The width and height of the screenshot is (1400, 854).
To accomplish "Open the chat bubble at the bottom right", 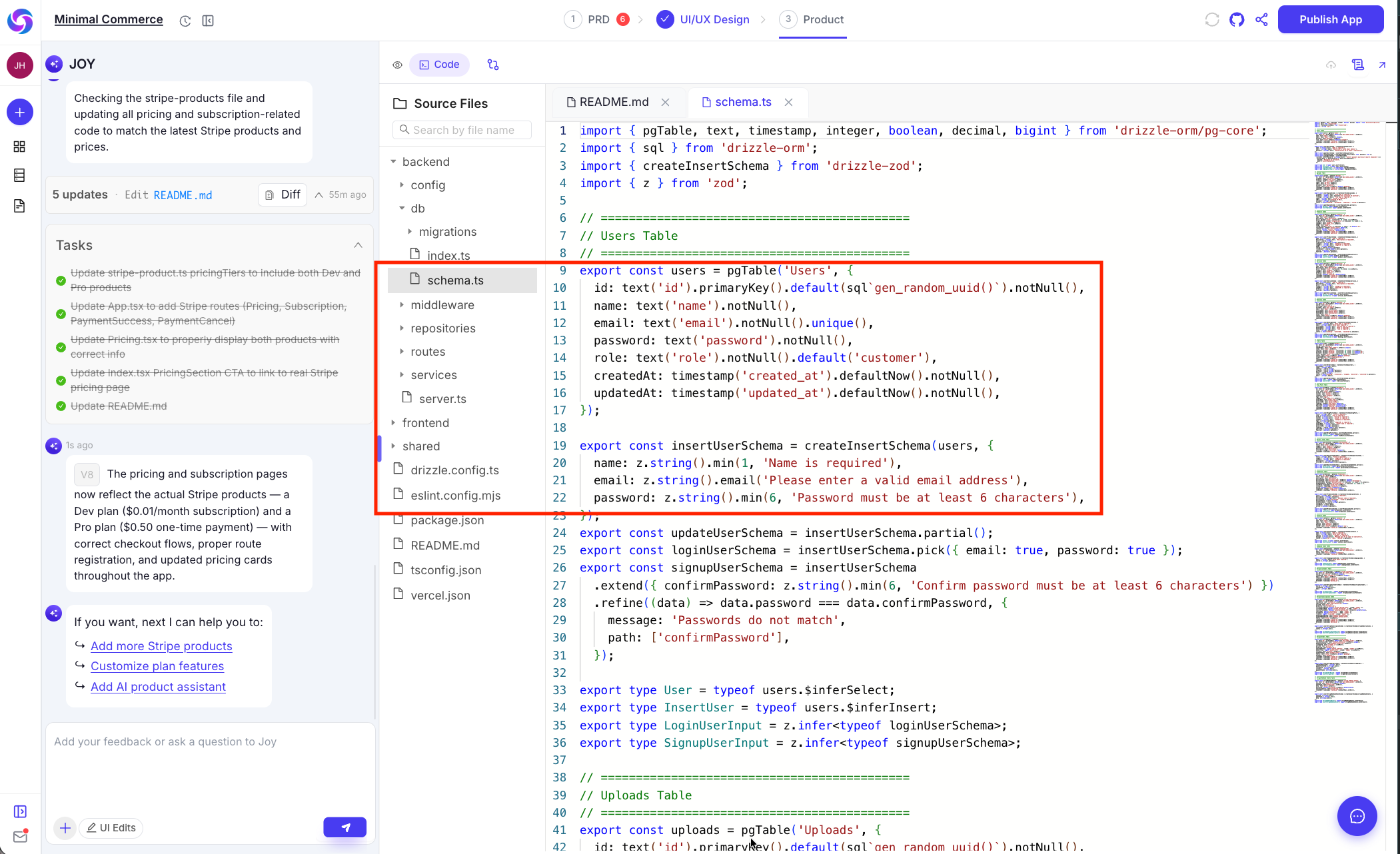I will [1357, 816].
